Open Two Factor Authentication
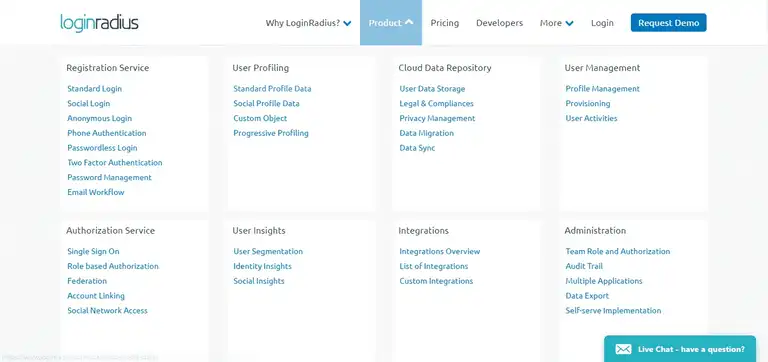 click(x=115, y=162)
